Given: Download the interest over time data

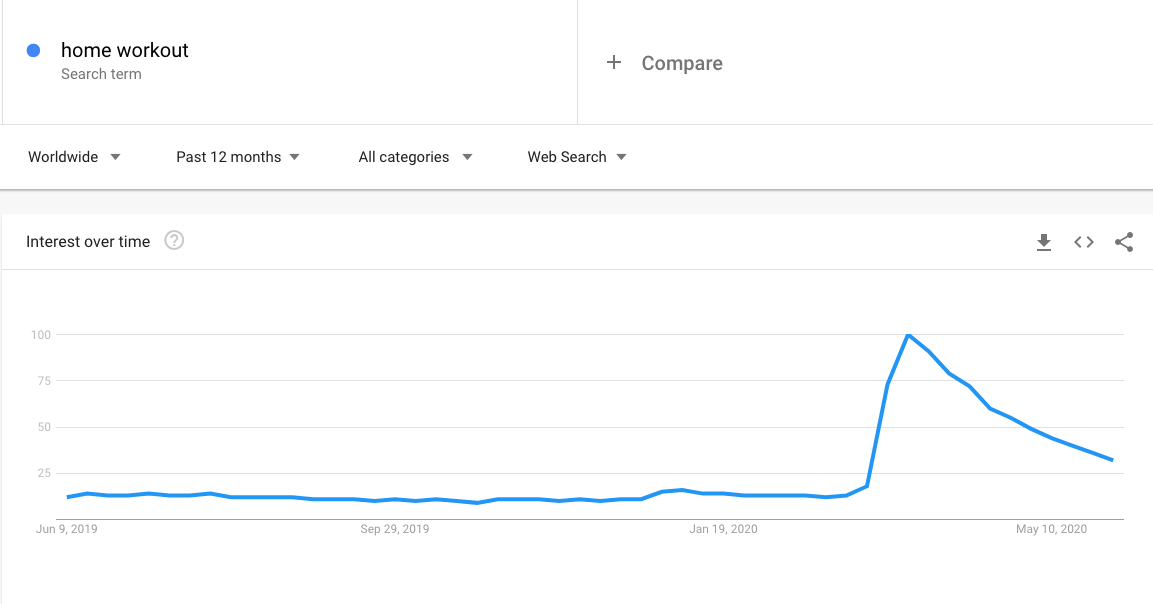Looking at the screenshot, I should pyautogui.click(x=1044, y=242).
